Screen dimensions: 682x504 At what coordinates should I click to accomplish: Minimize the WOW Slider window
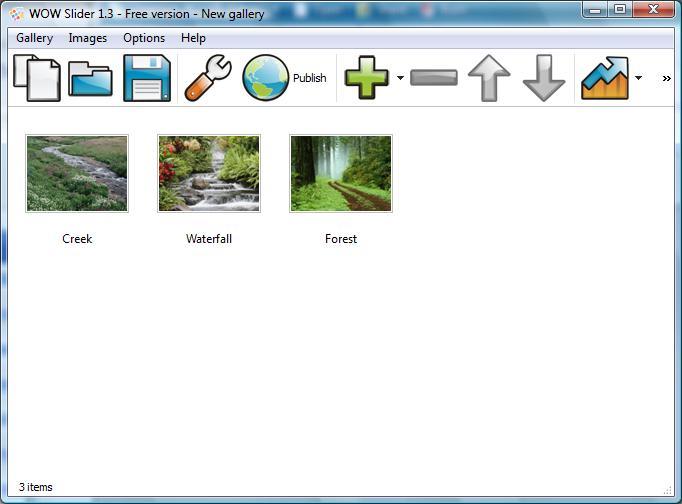click(595, 10)
